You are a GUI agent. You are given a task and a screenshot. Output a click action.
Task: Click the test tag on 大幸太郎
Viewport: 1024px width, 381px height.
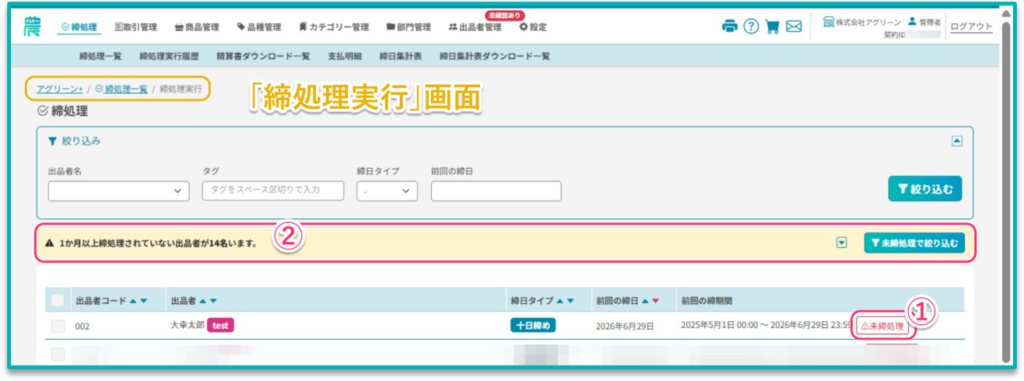coord(221,325)
